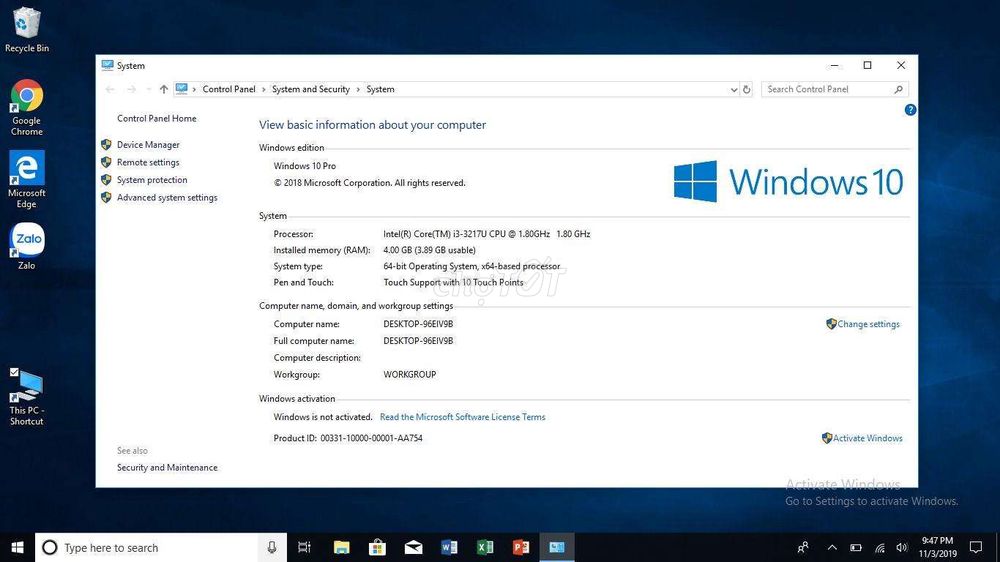Screen dimensions: 1000x562
Task: Open Task View from the taskbar
Action: pos(304,547)
